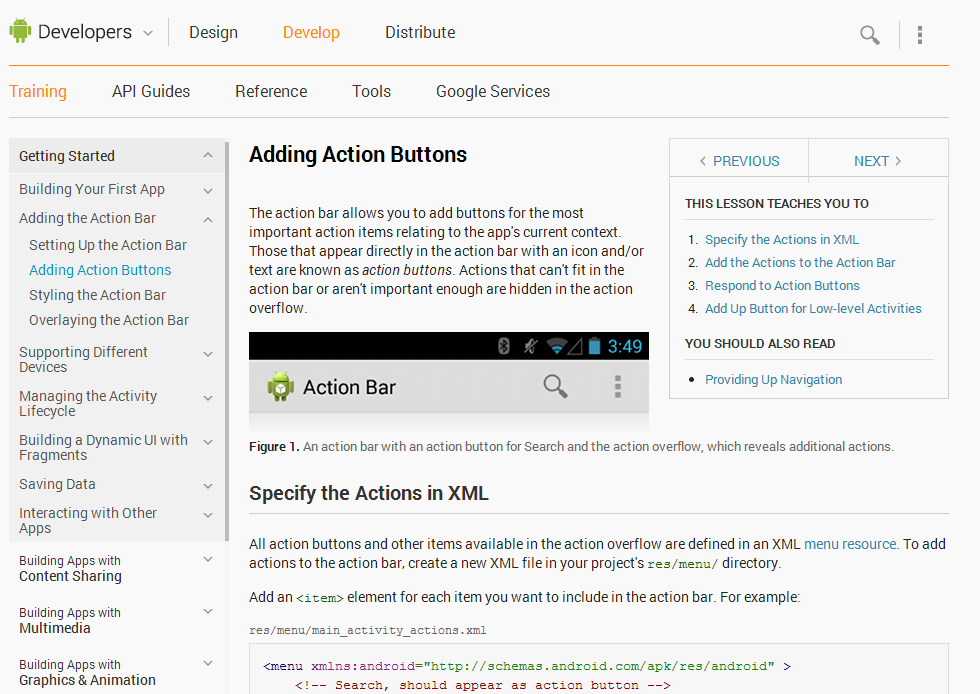Jump to Add the Actions to the Action Bar
This screenshot has height=694, width=980.
(x=800, y=263)
